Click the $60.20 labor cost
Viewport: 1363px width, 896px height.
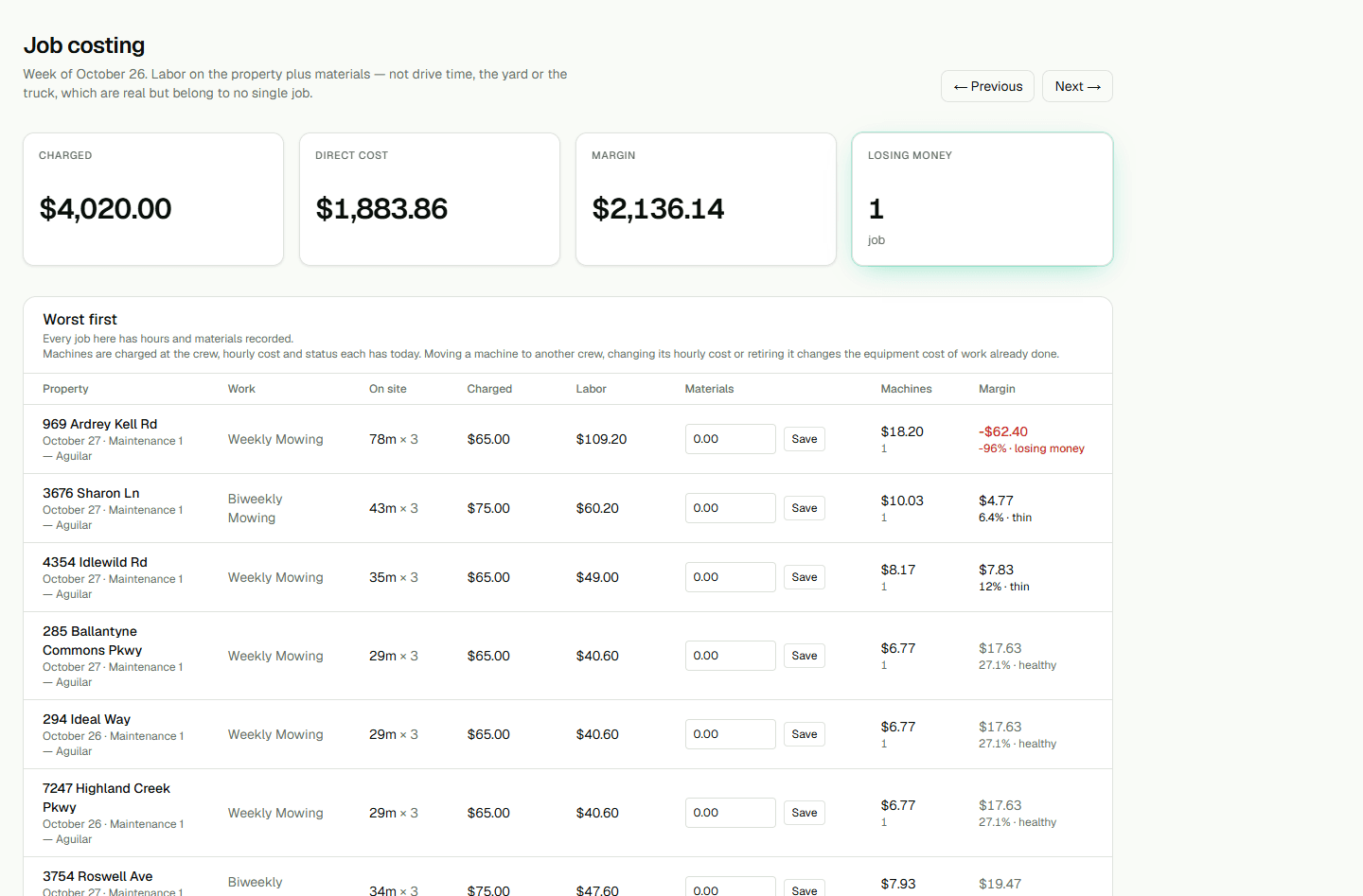pos(597,508)
